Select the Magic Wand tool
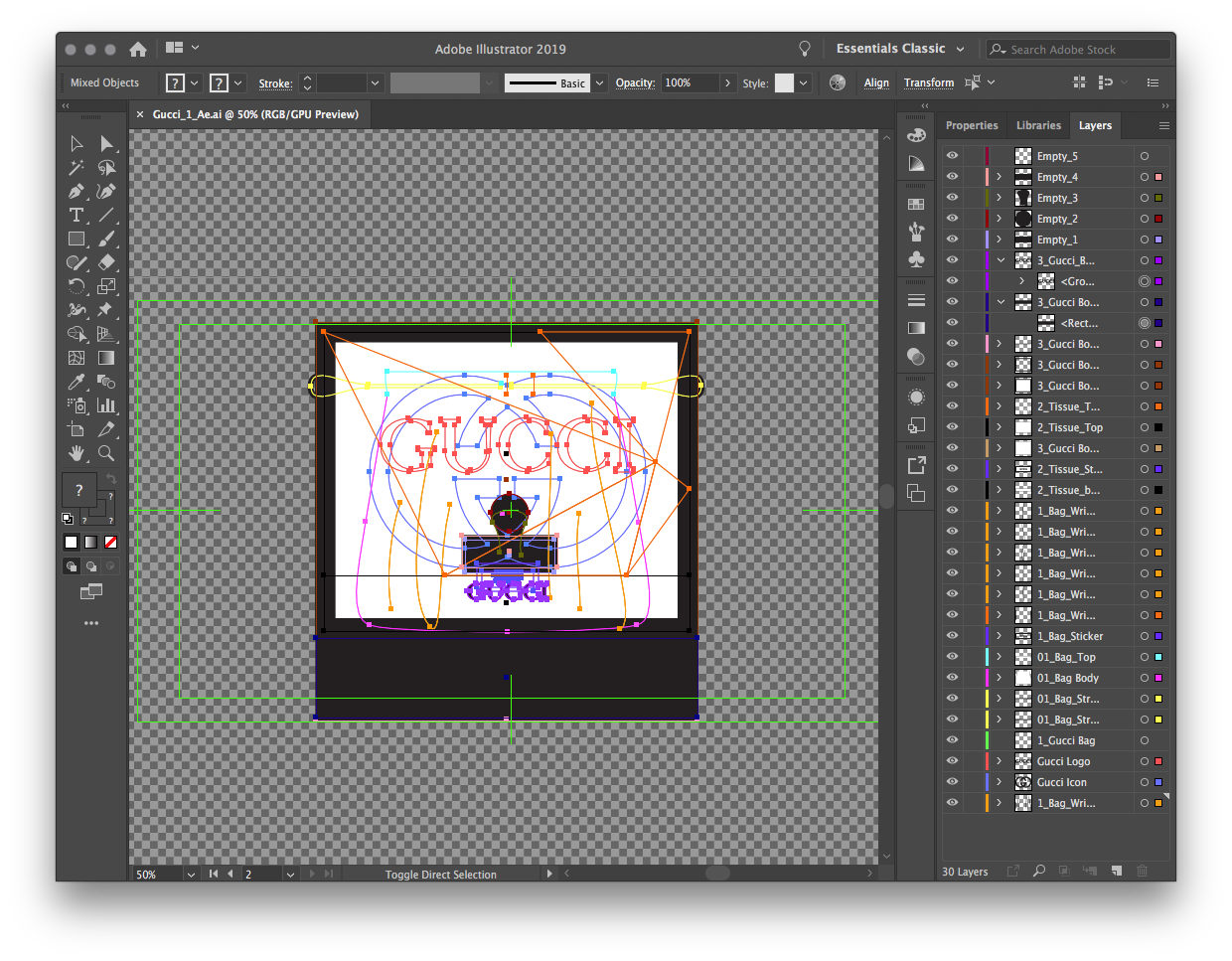This screenshot has width=1232, height=961. (x=77, y=168)
